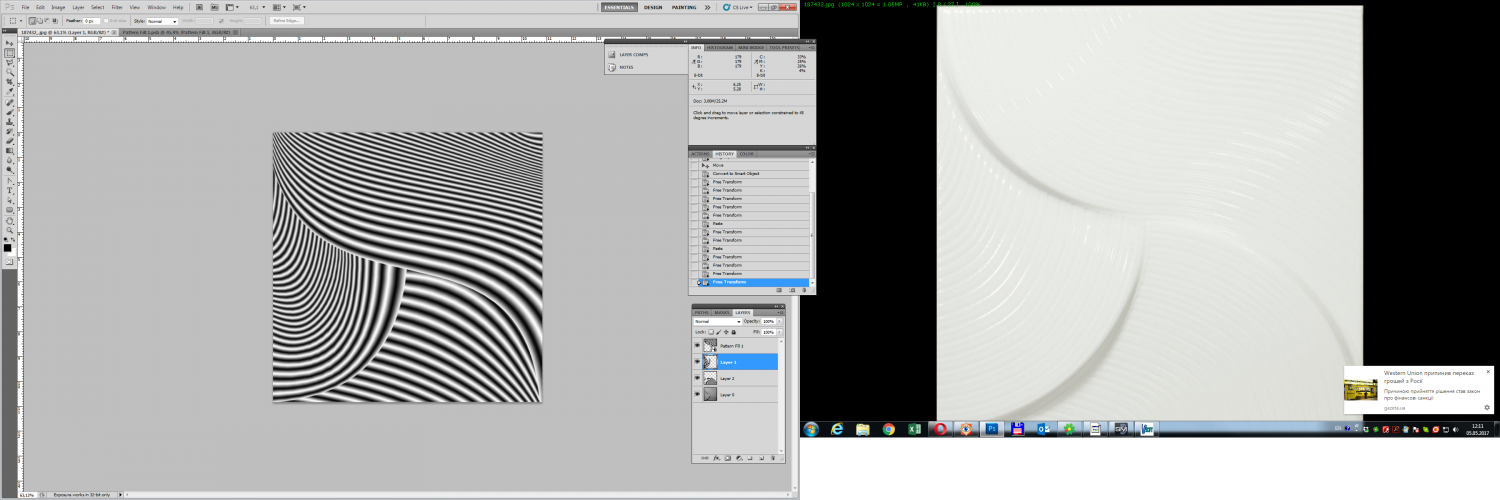Hide Layer 1 visibility eye
Viewport: 1500px width, 500px height.
[x=697, y=362]
